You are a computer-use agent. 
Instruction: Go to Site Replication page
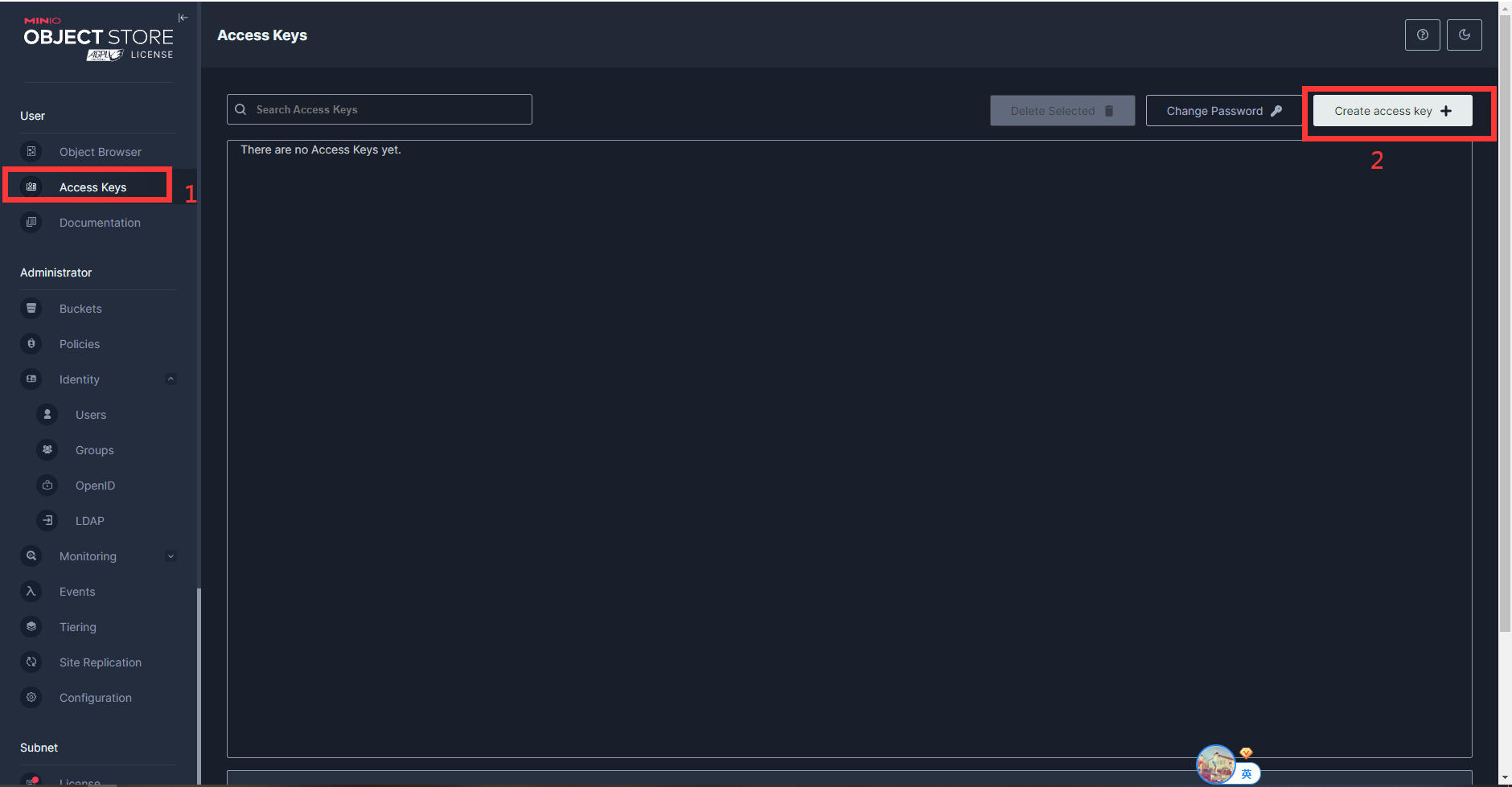click(100, 662)
